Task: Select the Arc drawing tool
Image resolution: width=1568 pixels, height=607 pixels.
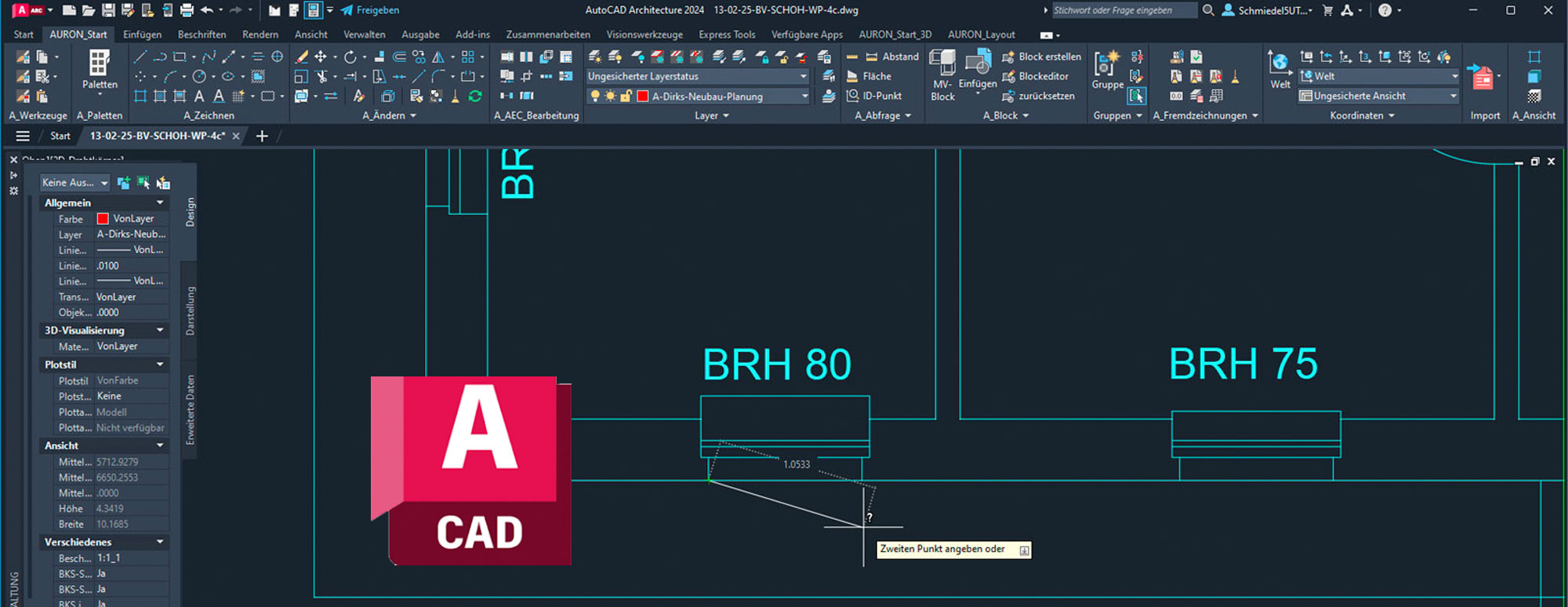Action: 170,76
